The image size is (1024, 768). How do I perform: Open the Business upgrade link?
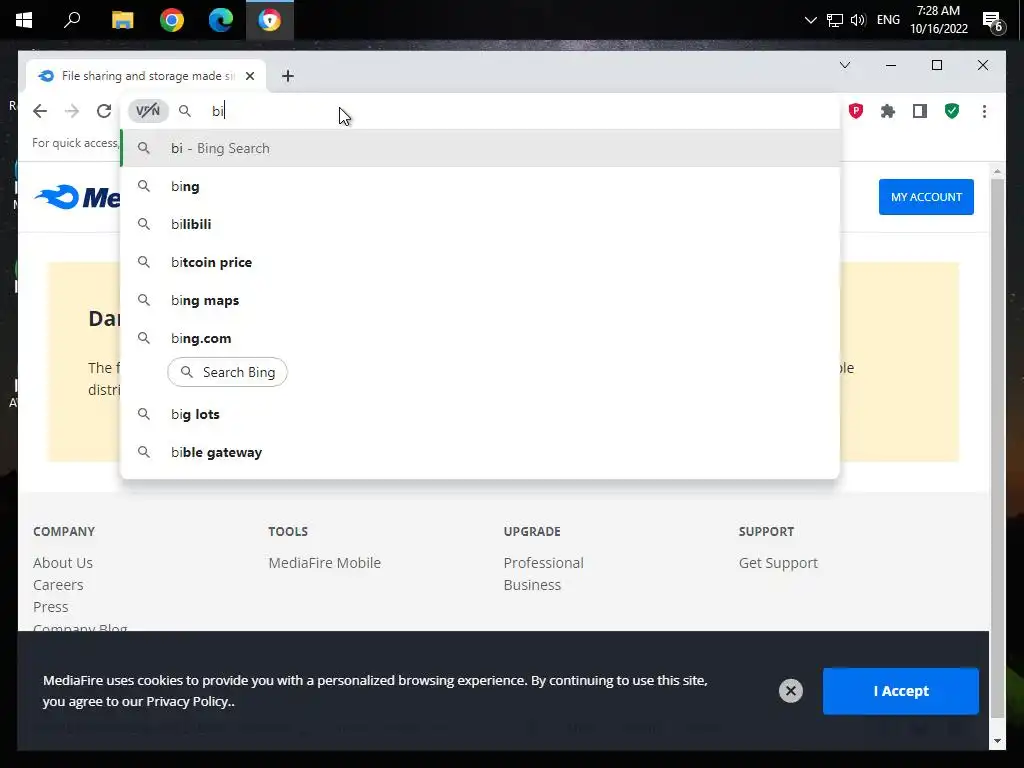point(532,585)
